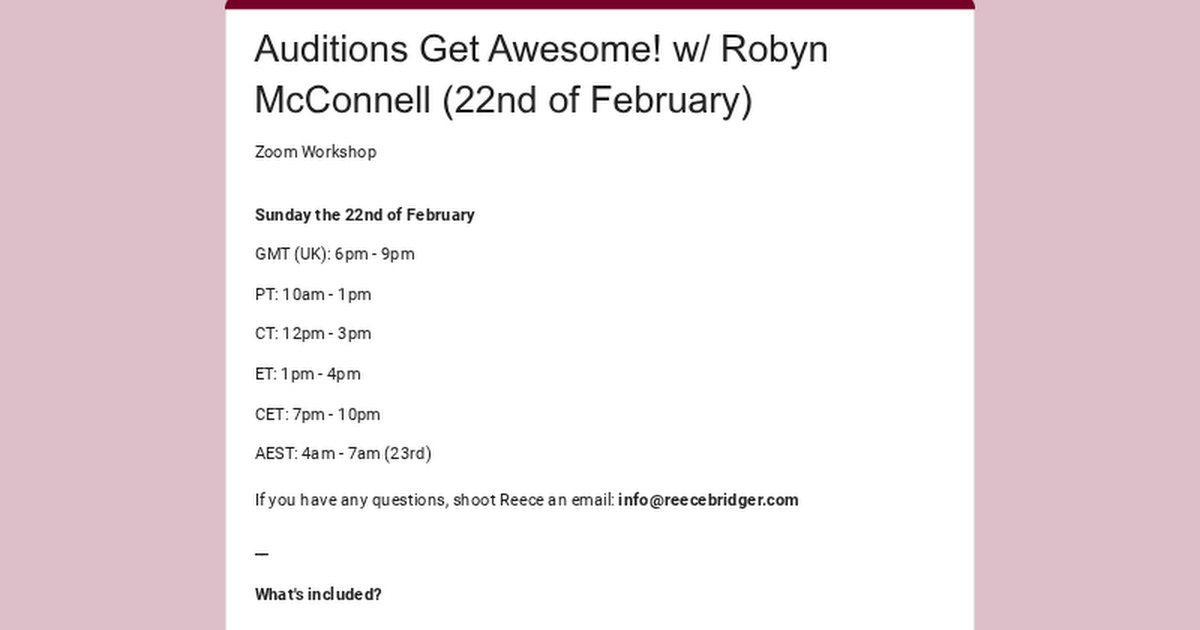The width and height of the screenshot is (1200, 630).
Task: Click the info@reecebridger.com email address
Action: coord(708,500)
